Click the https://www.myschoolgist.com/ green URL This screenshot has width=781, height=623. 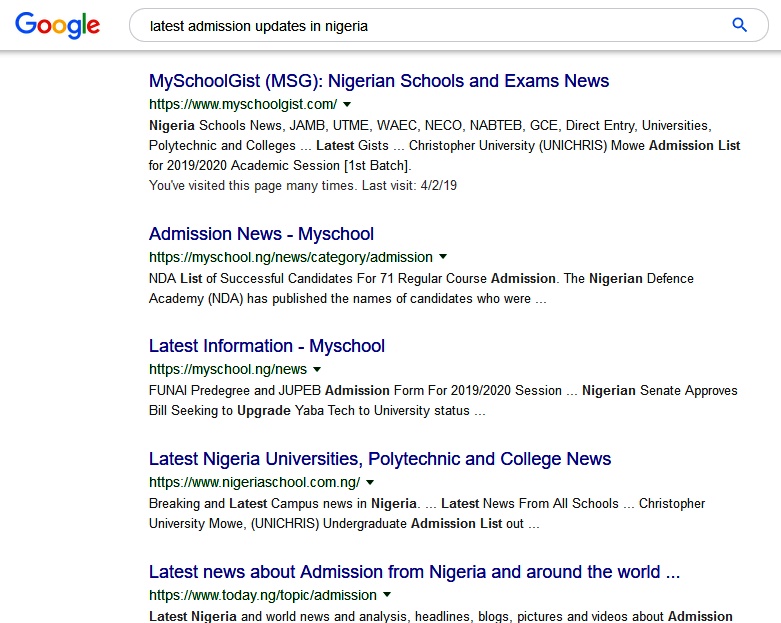click(x=243, y=104)
